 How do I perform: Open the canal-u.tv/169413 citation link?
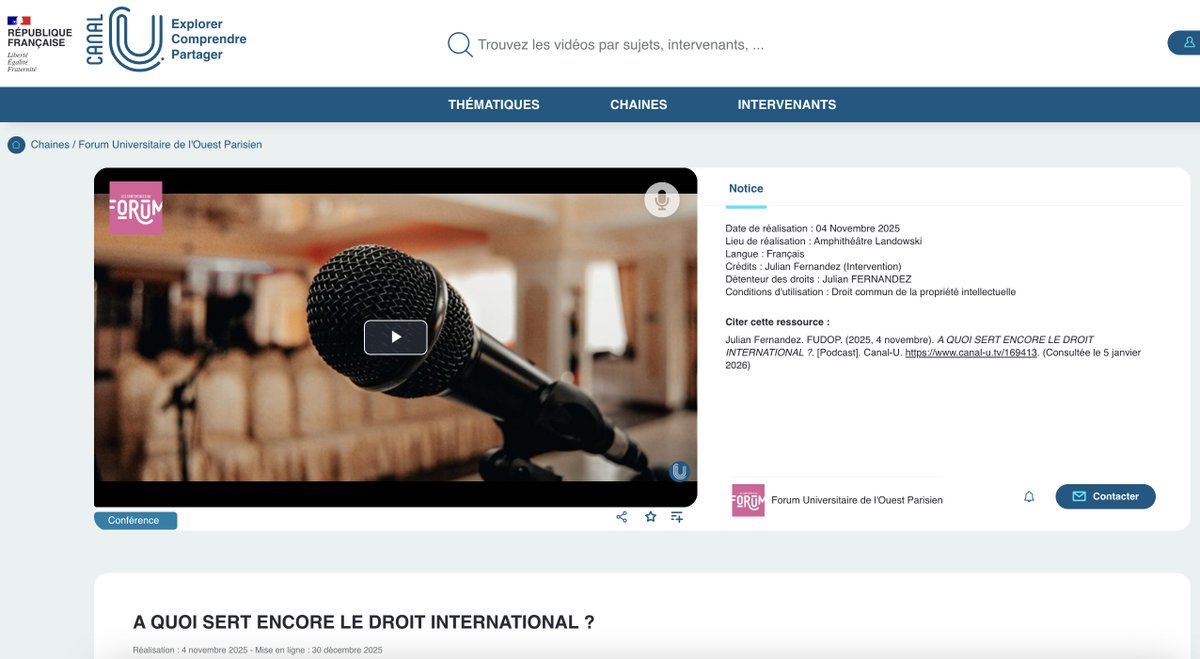click(x=972, y=353)
